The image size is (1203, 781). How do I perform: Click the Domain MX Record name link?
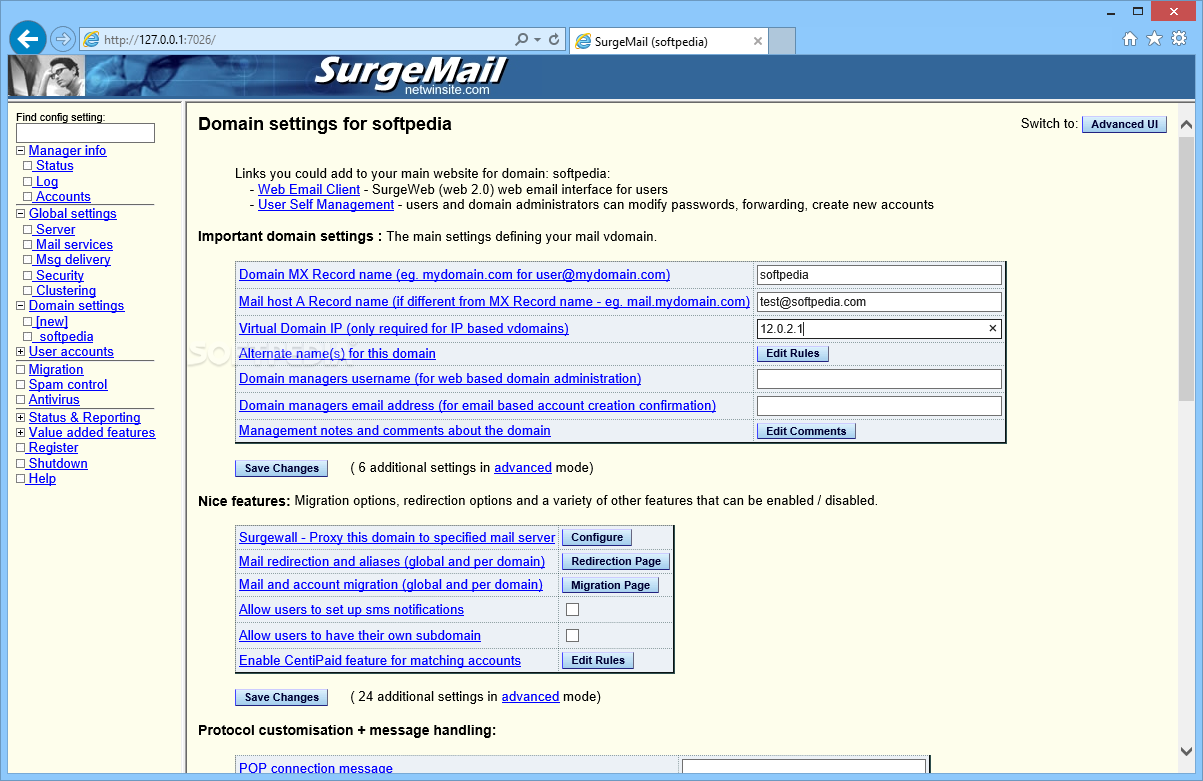[455, 275]
